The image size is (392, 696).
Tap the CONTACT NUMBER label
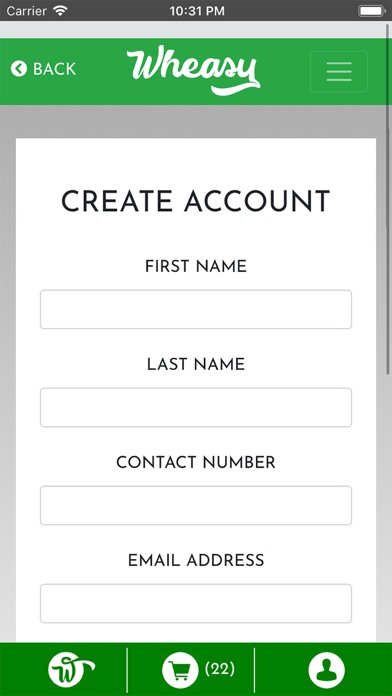tap(196, 463)
